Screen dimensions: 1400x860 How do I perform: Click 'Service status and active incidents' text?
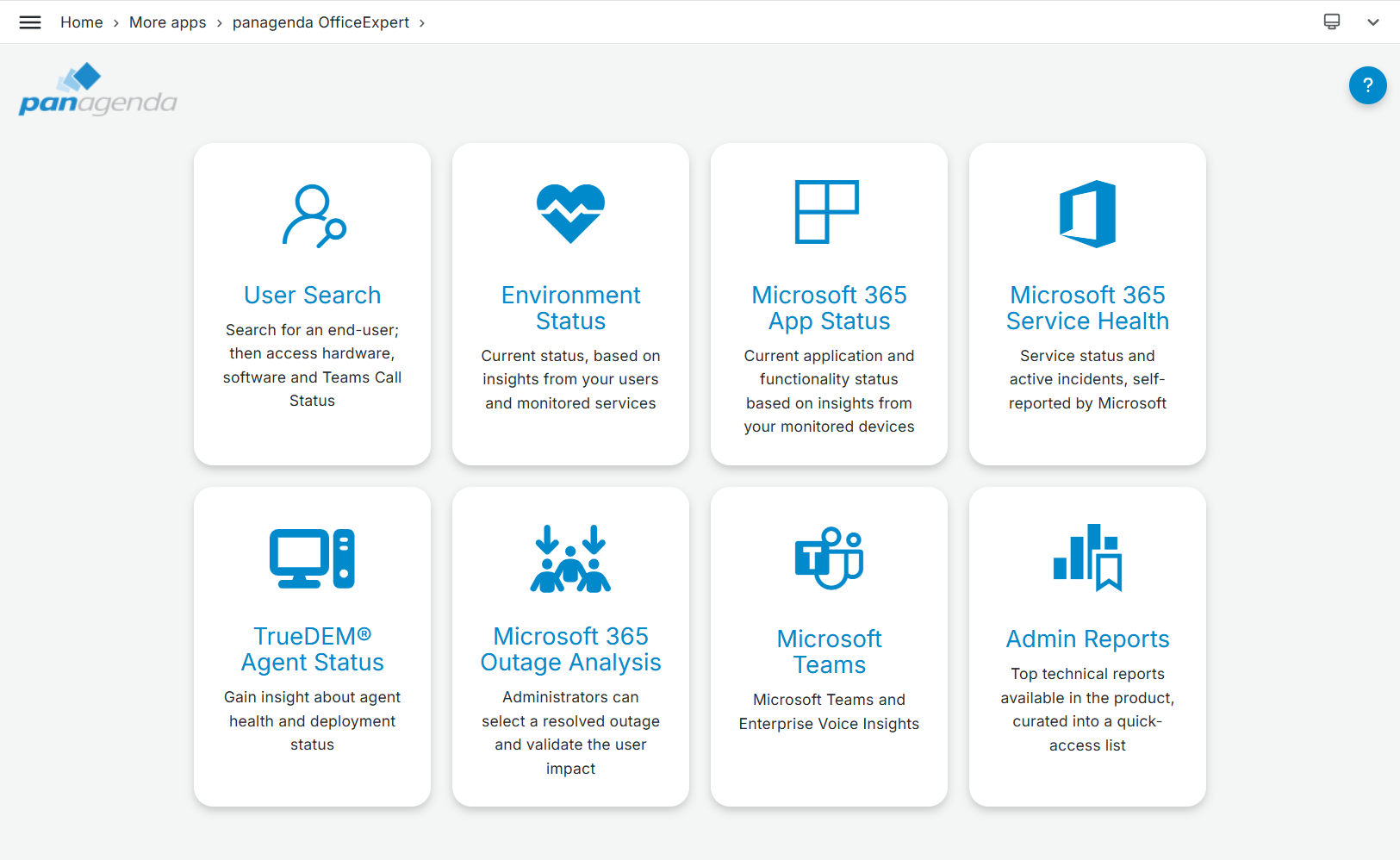pyautogui.click(x=1087, y=379)
